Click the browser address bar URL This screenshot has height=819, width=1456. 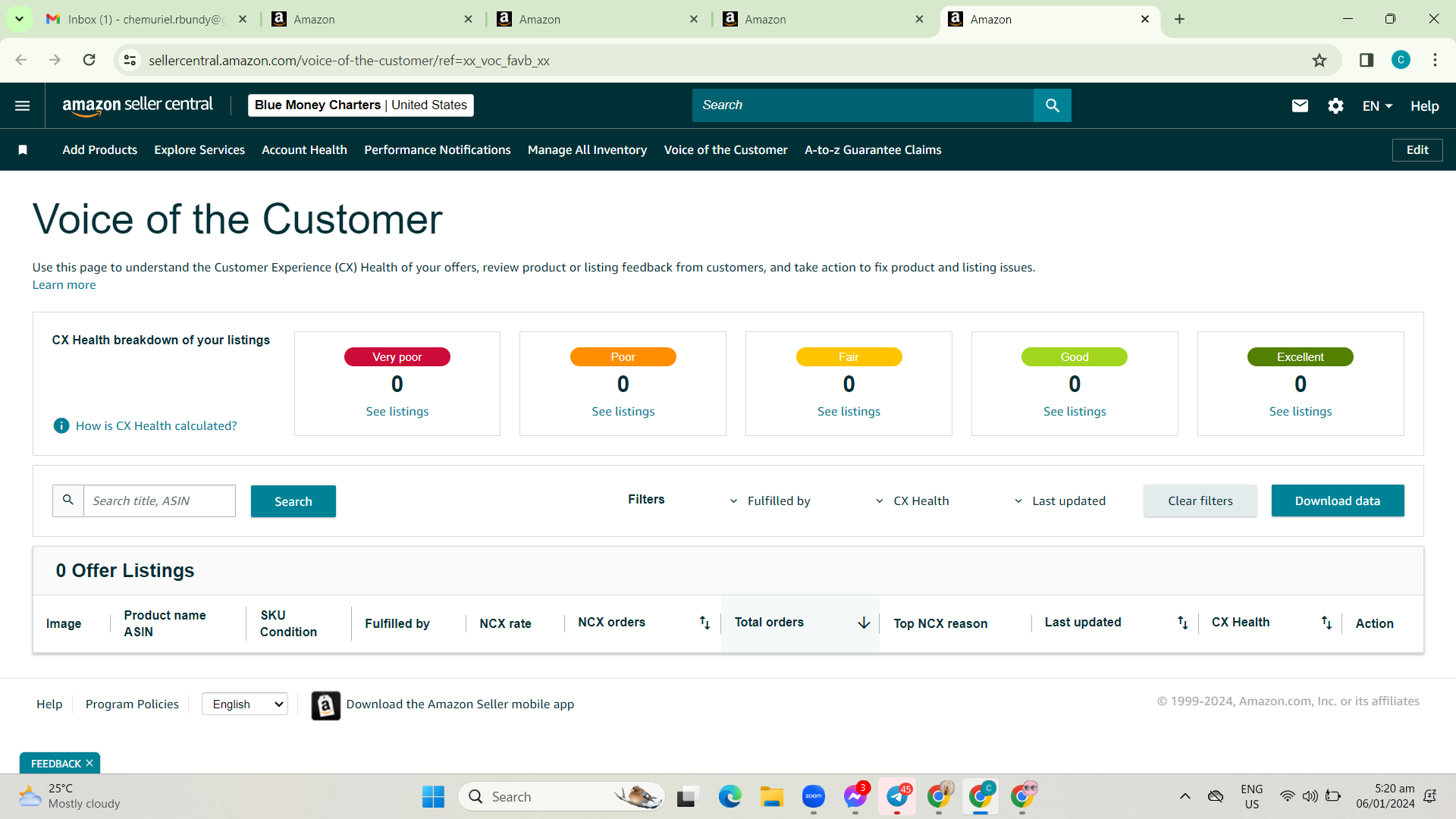(x=349, y=61)
